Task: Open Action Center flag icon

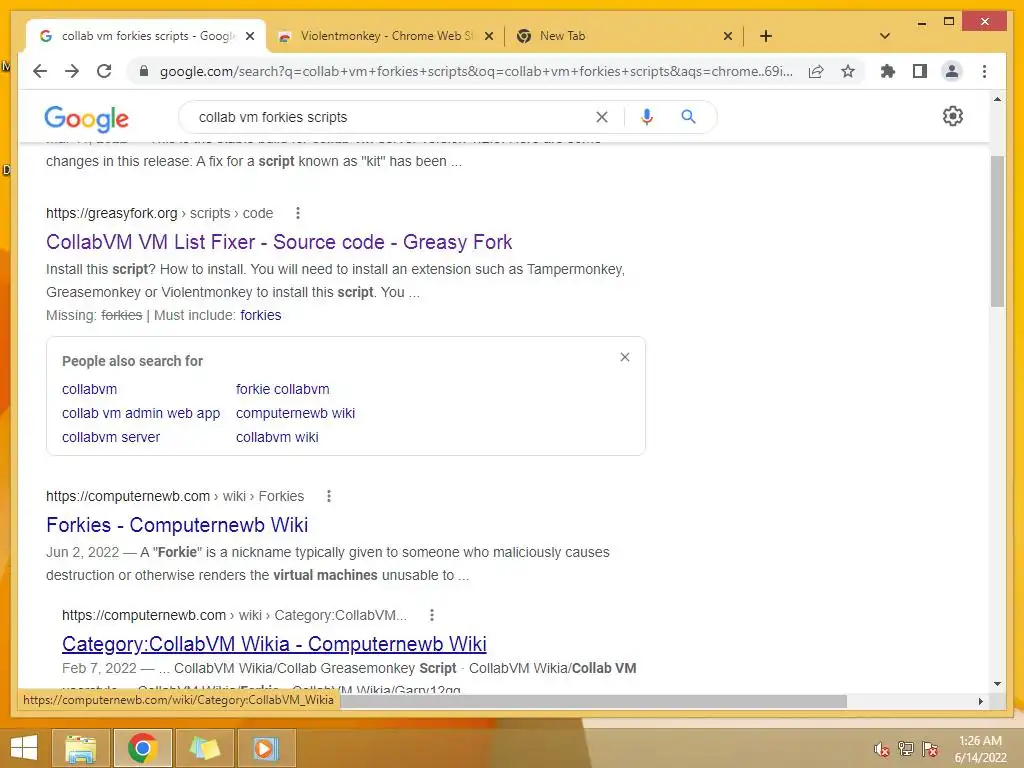Action: tap(930, 749)
